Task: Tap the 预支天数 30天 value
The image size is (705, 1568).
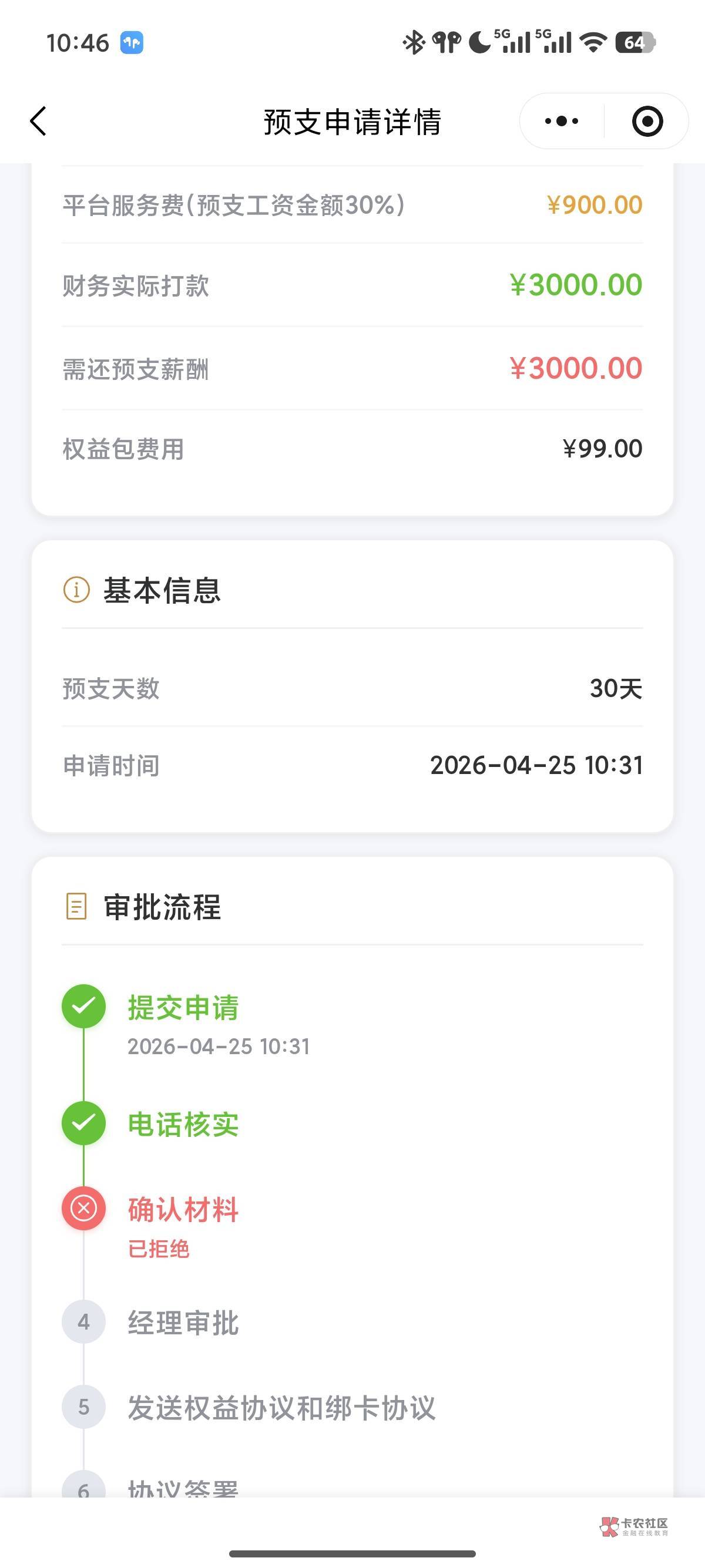Action: pos(616,688)
